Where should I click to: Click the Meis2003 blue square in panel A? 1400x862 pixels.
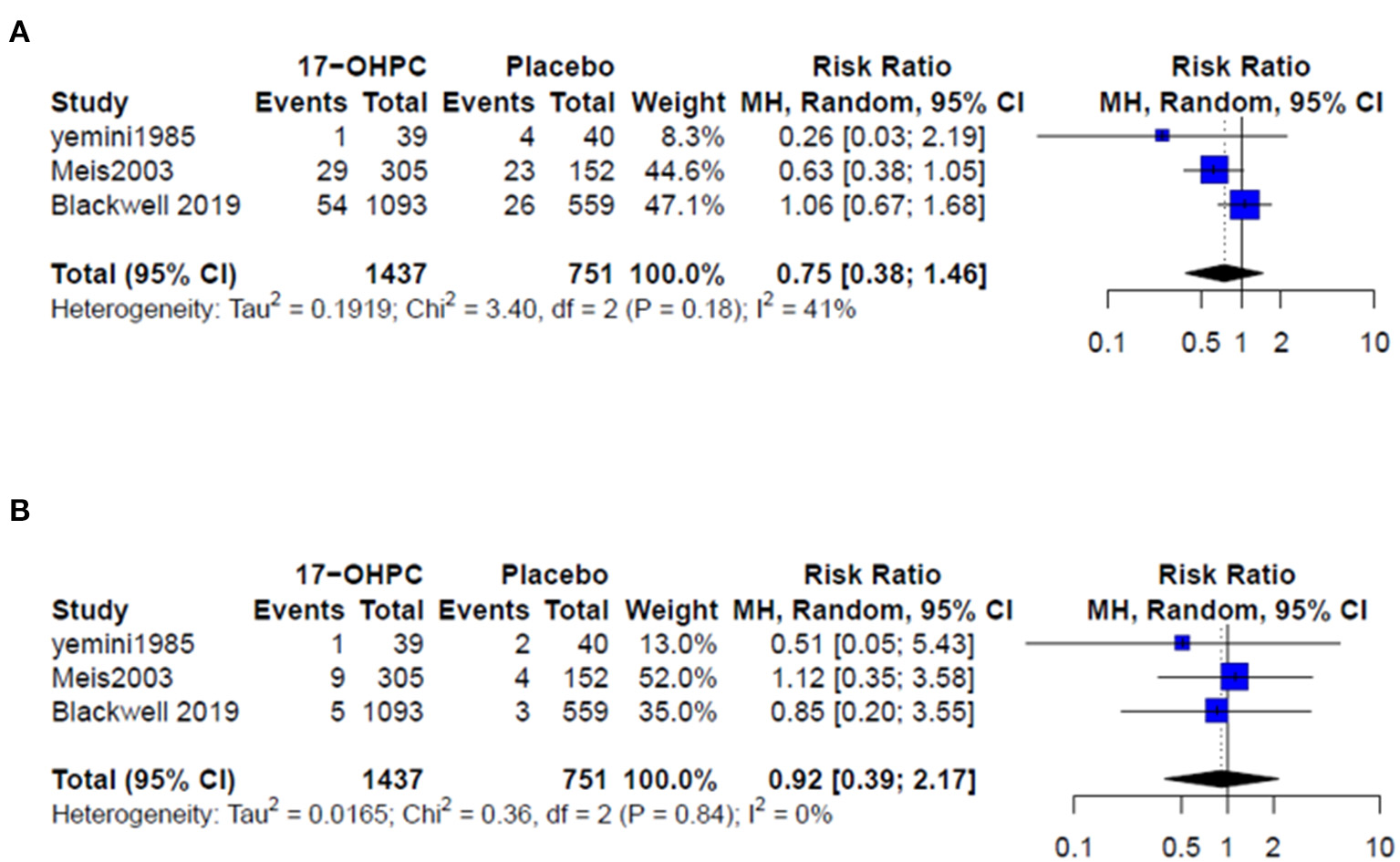(x=1214, y=170)
